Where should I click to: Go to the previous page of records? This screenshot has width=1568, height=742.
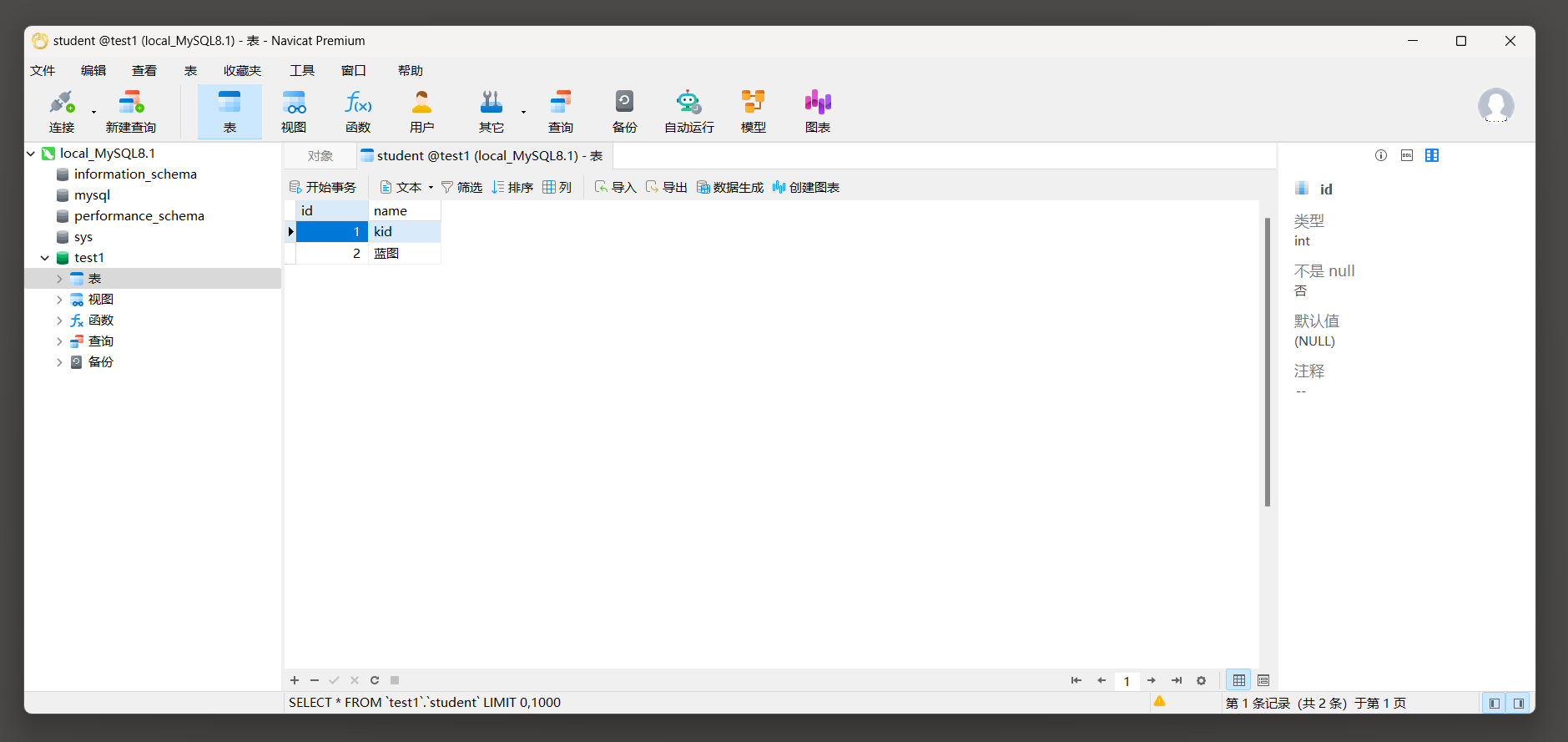coord(1102,680)
